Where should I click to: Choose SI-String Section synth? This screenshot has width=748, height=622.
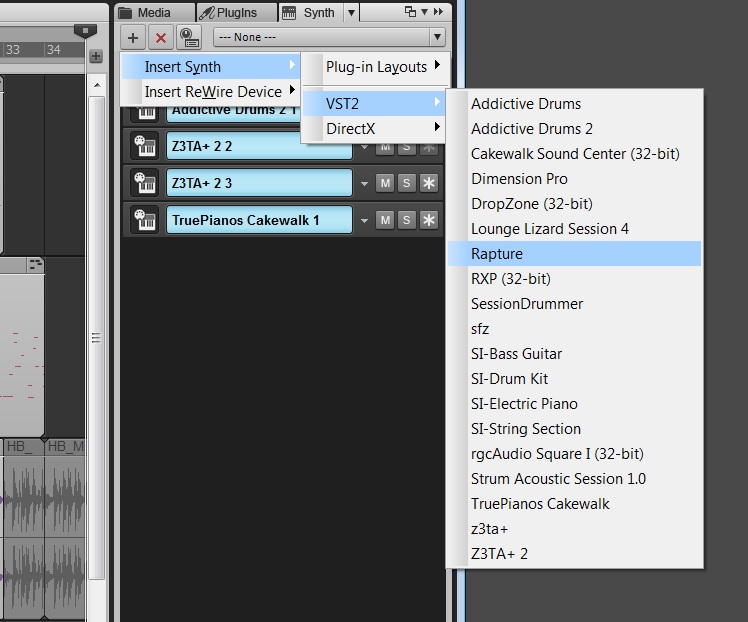click(574, 429)
